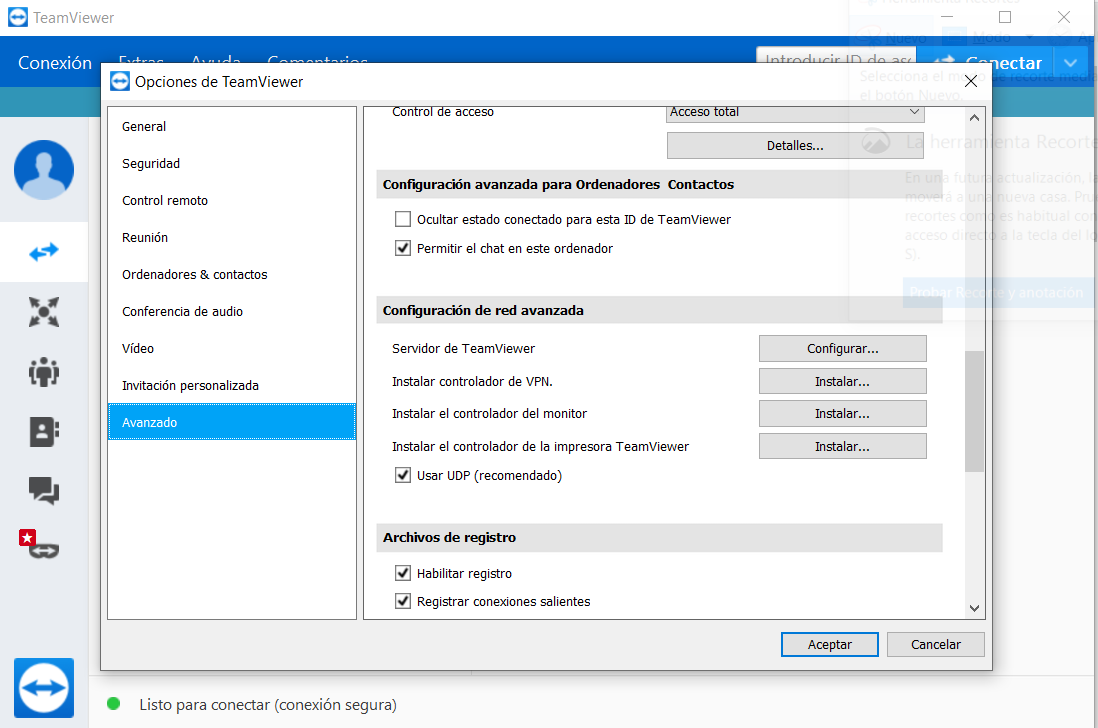Click the TeamViewer logo at bottom left

tap(44, 688)
